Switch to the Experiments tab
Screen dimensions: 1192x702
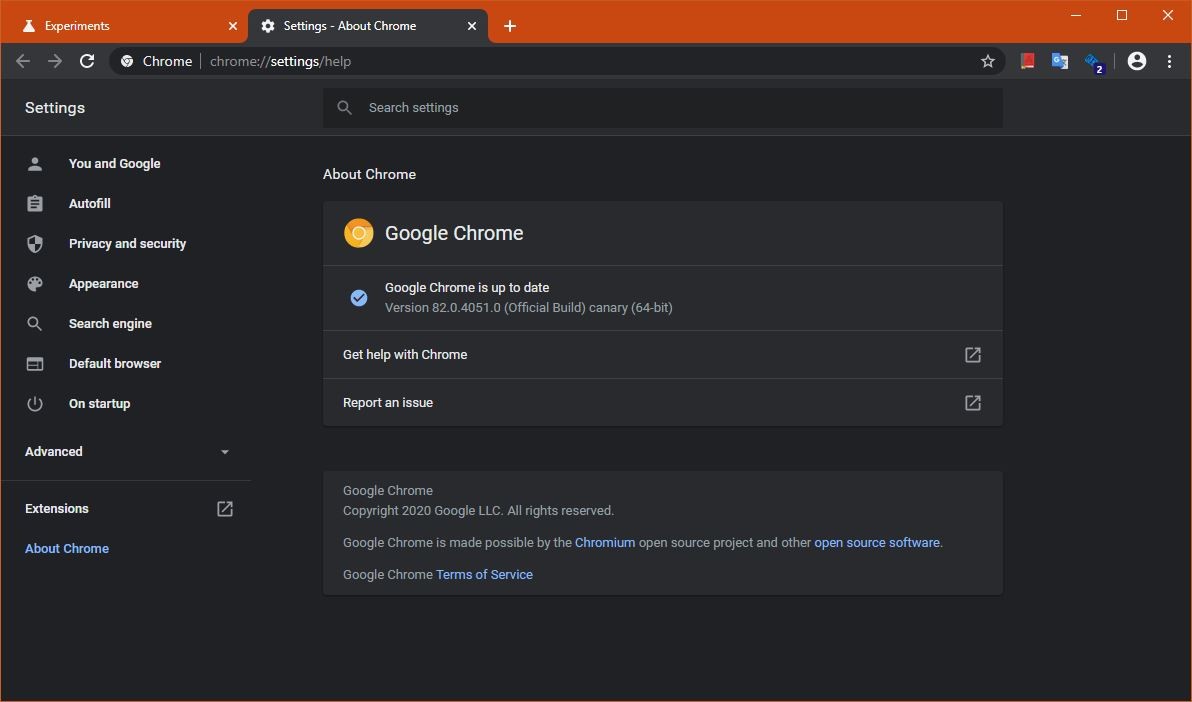[124, 26]
